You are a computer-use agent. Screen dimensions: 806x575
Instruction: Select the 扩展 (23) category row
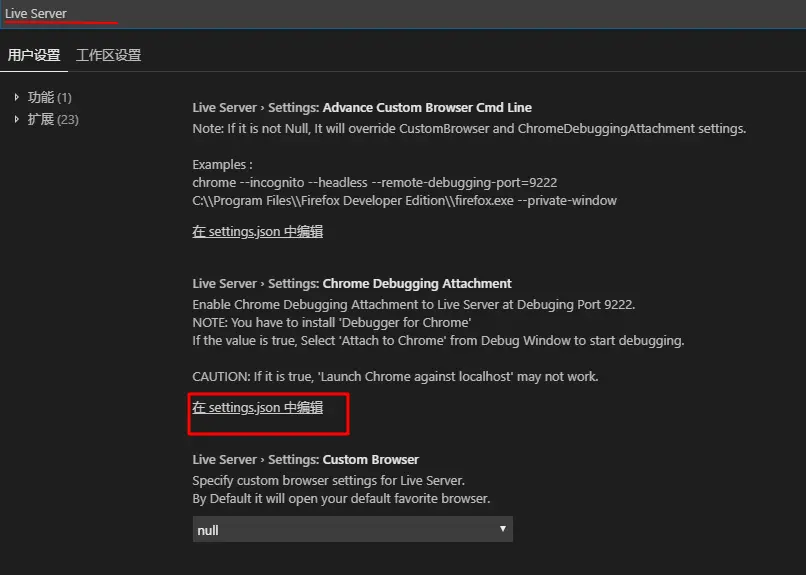[53, 119]
